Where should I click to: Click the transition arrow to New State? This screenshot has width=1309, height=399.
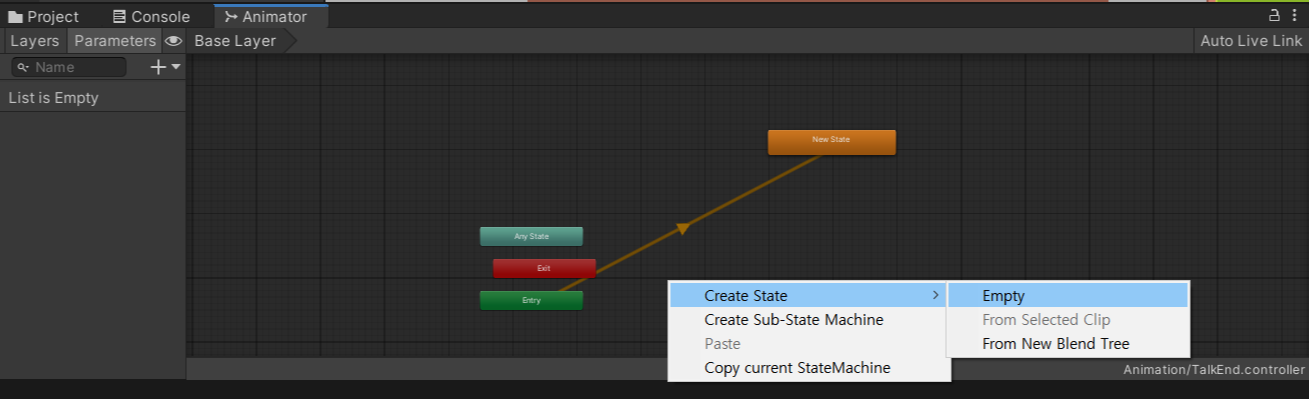[x=683, y=228]
